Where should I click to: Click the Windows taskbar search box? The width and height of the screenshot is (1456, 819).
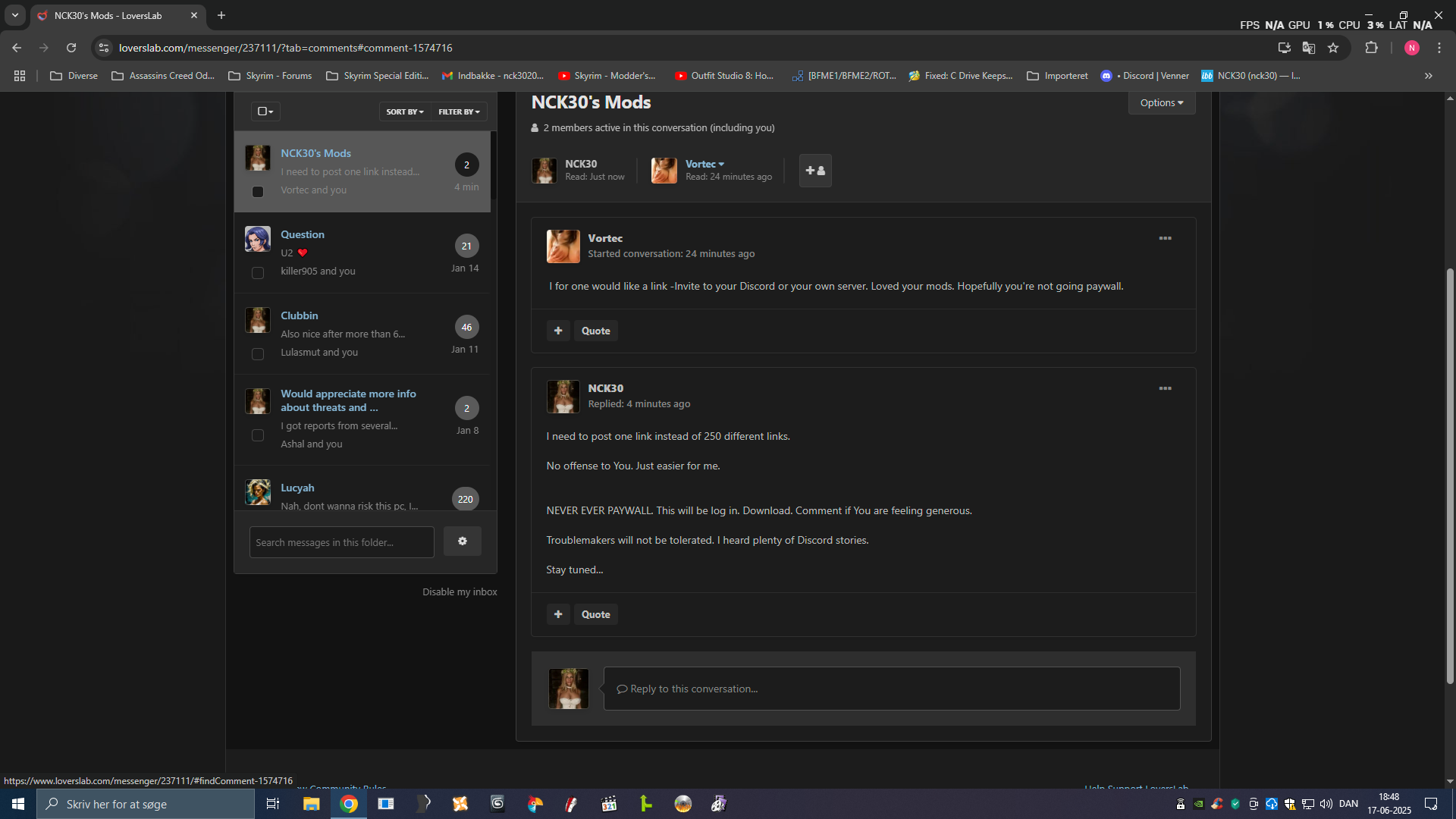pos(146,804)
